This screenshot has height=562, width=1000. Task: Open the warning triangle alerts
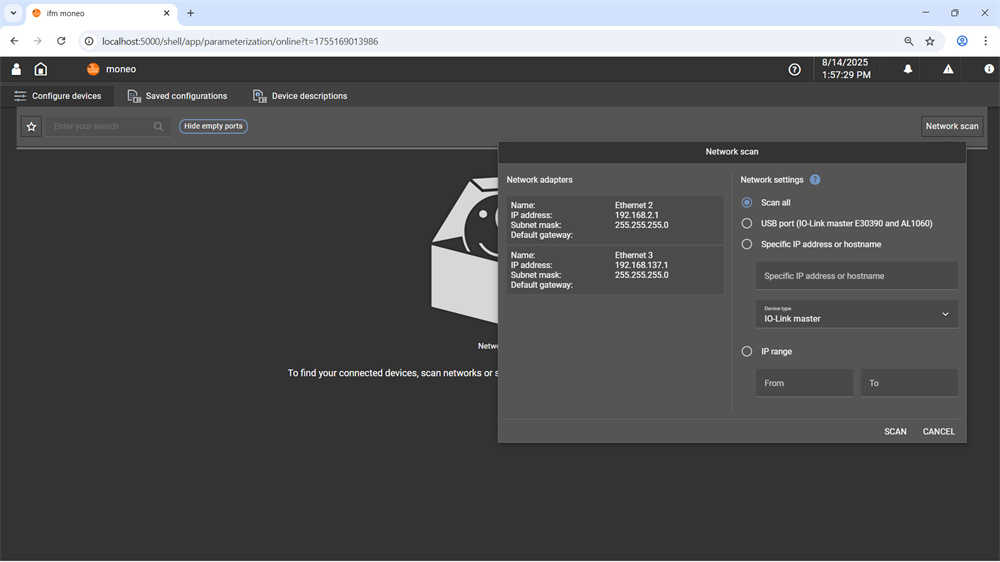click(948, 69)
